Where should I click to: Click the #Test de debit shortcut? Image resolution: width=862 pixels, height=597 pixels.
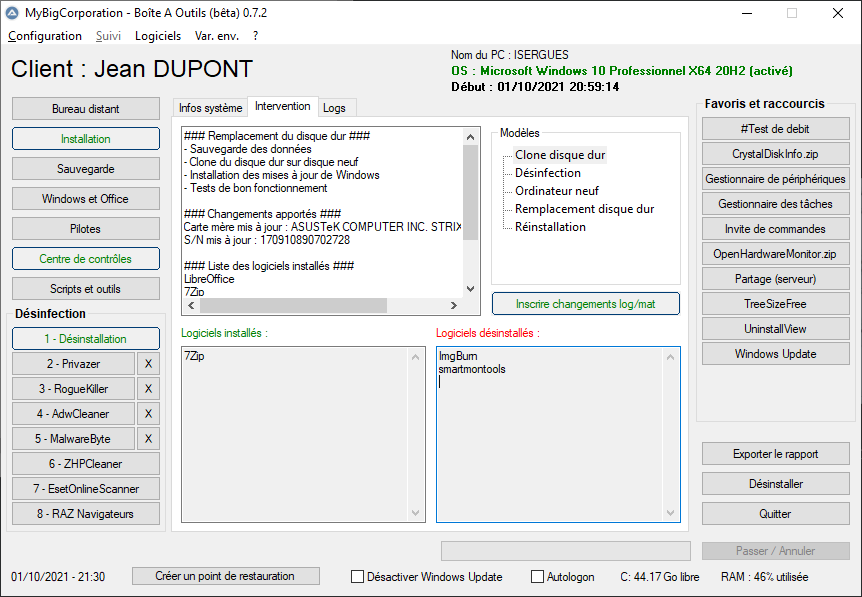(x=775, y=129)
